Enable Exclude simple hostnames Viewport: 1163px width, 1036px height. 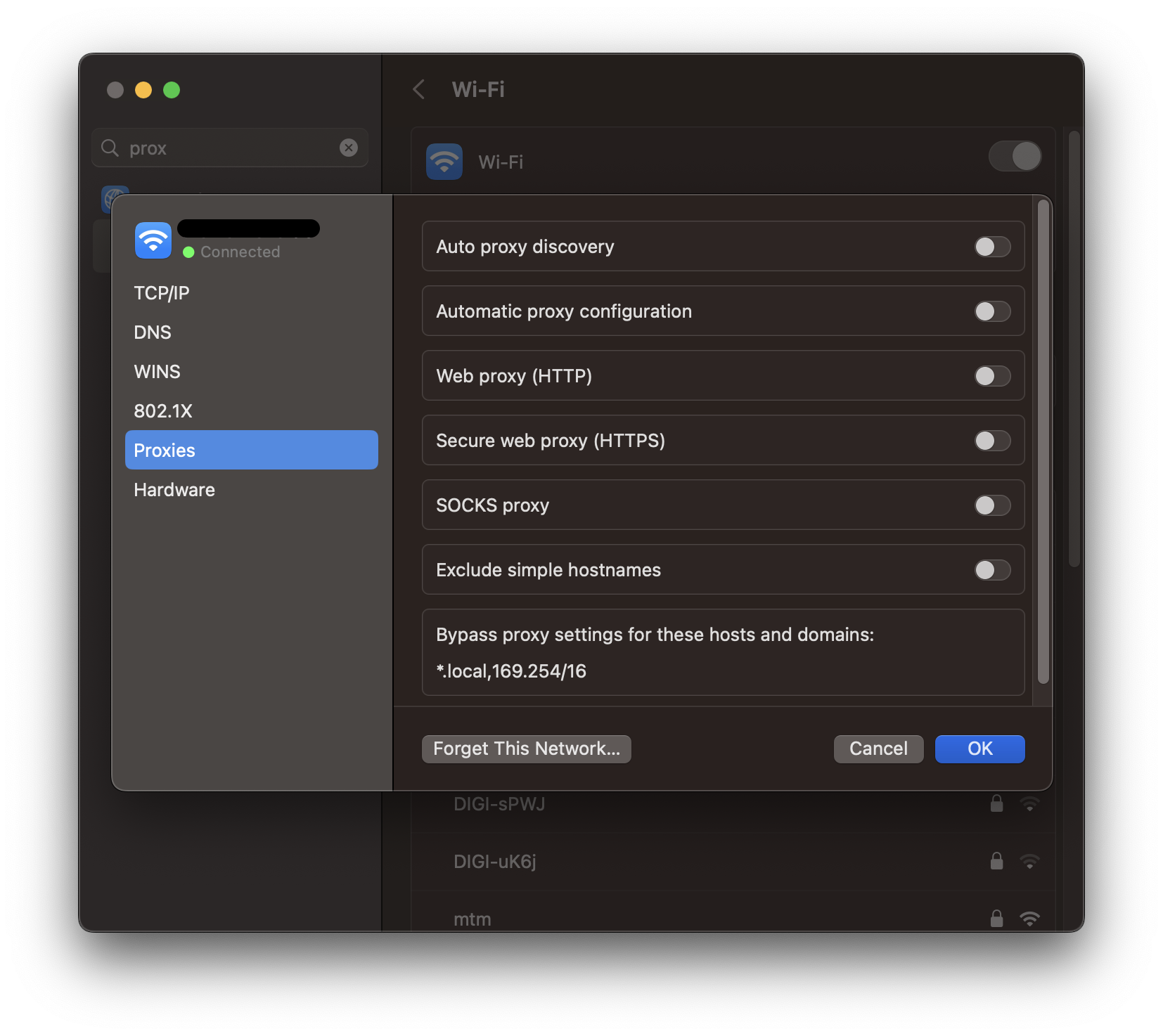tap(991, 570)
